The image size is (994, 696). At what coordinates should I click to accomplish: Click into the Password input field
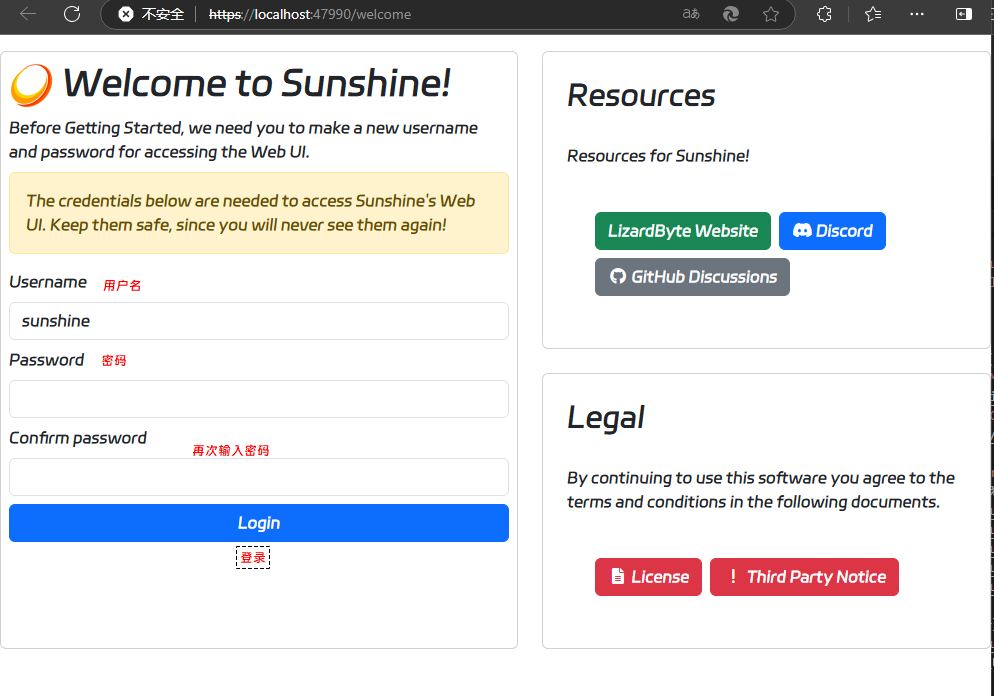pos(259,399)
